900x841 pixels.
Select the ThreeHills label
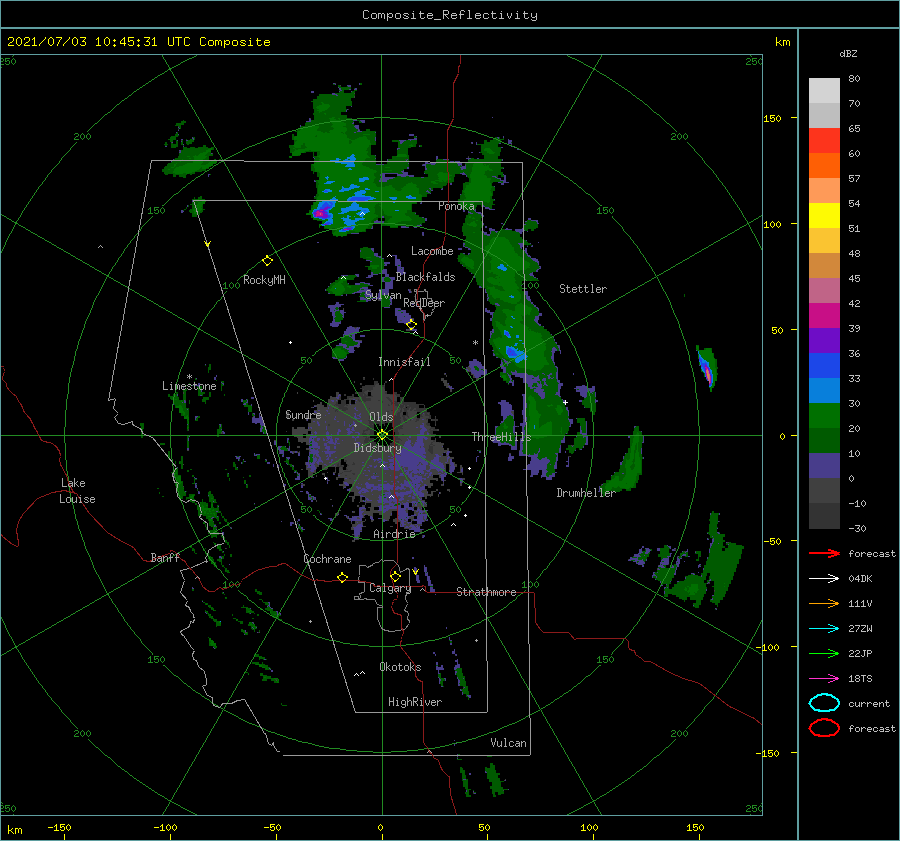pos(502,437)
